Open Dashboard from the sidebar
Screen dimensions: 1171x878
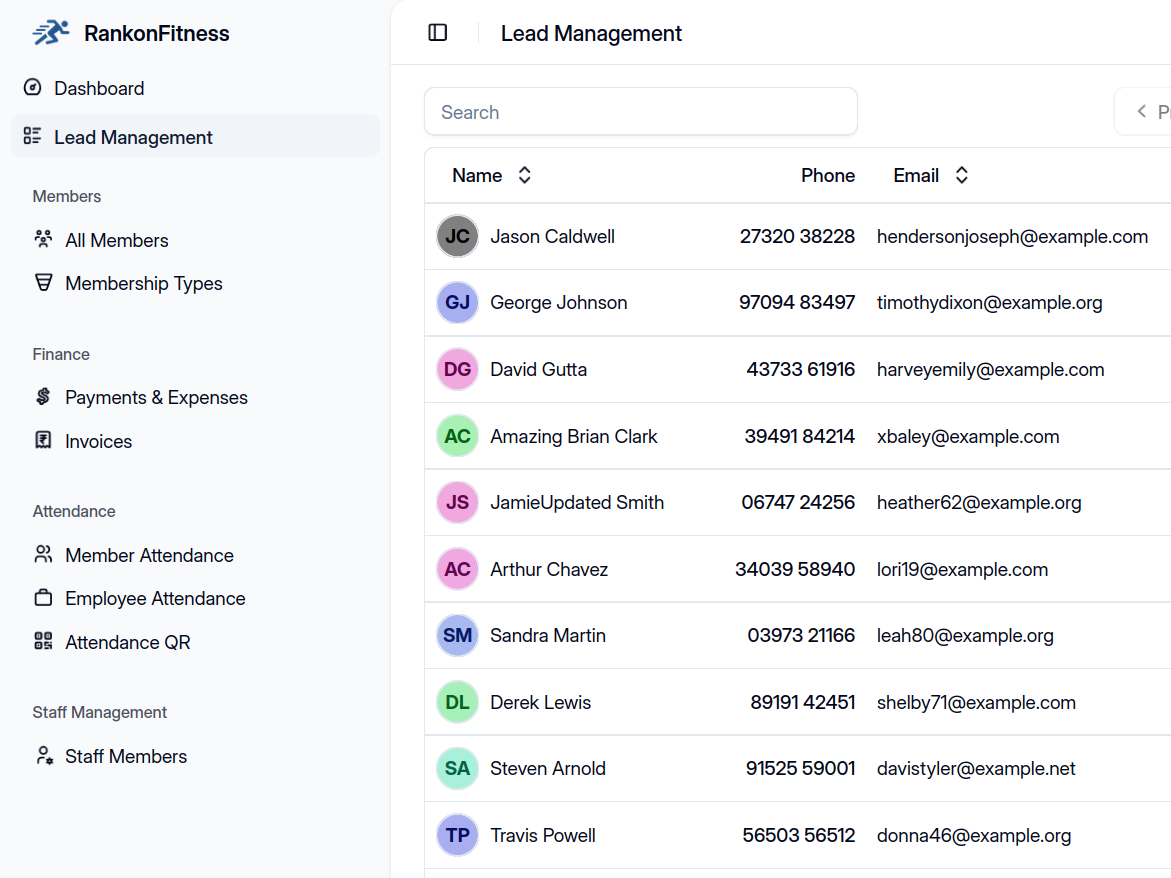click(x=196, y=88)
